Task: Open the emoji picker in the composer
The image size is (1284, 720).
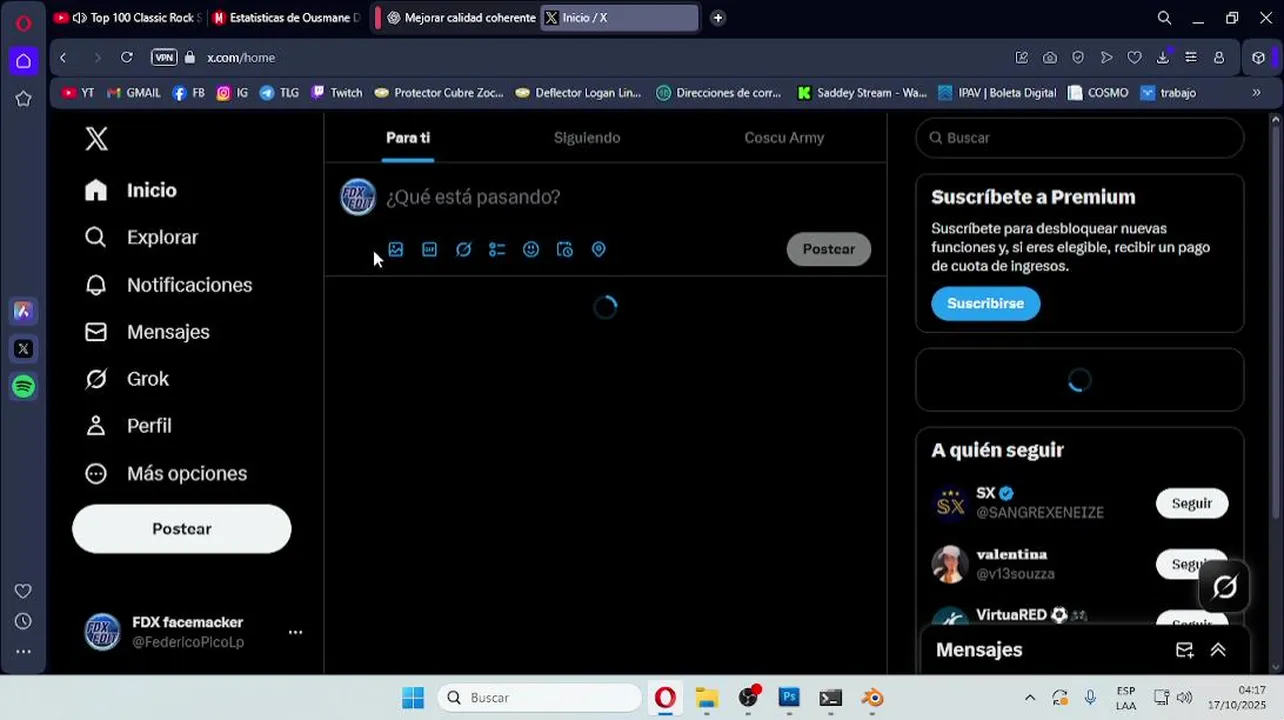Action: (531, 250)
